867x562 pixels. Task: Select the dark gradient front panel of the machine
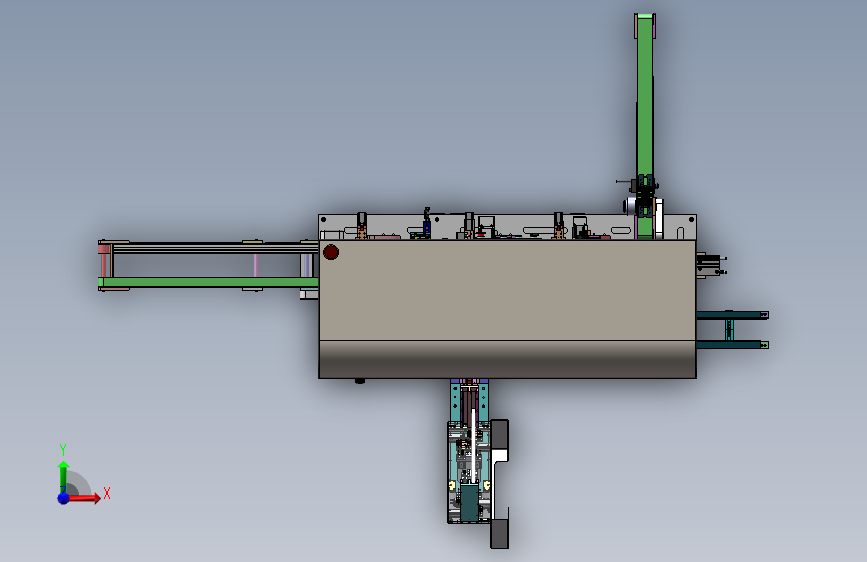point(507,360)
